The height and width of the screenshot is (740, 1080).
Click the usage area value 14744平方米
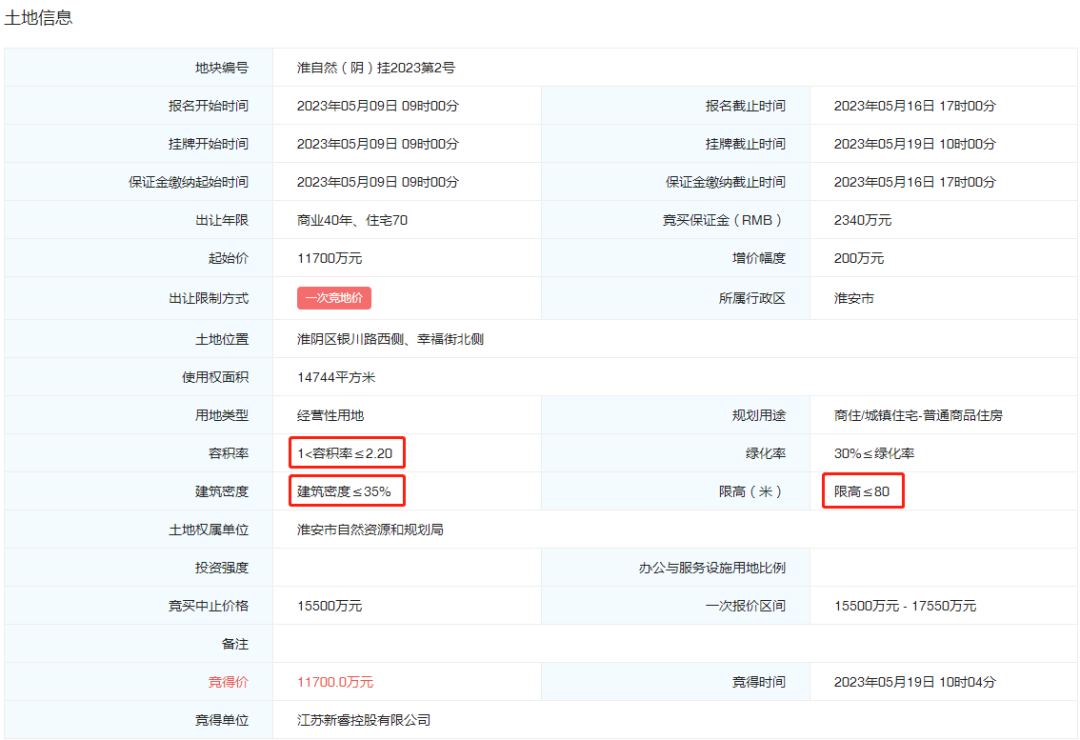click(336, 378)
